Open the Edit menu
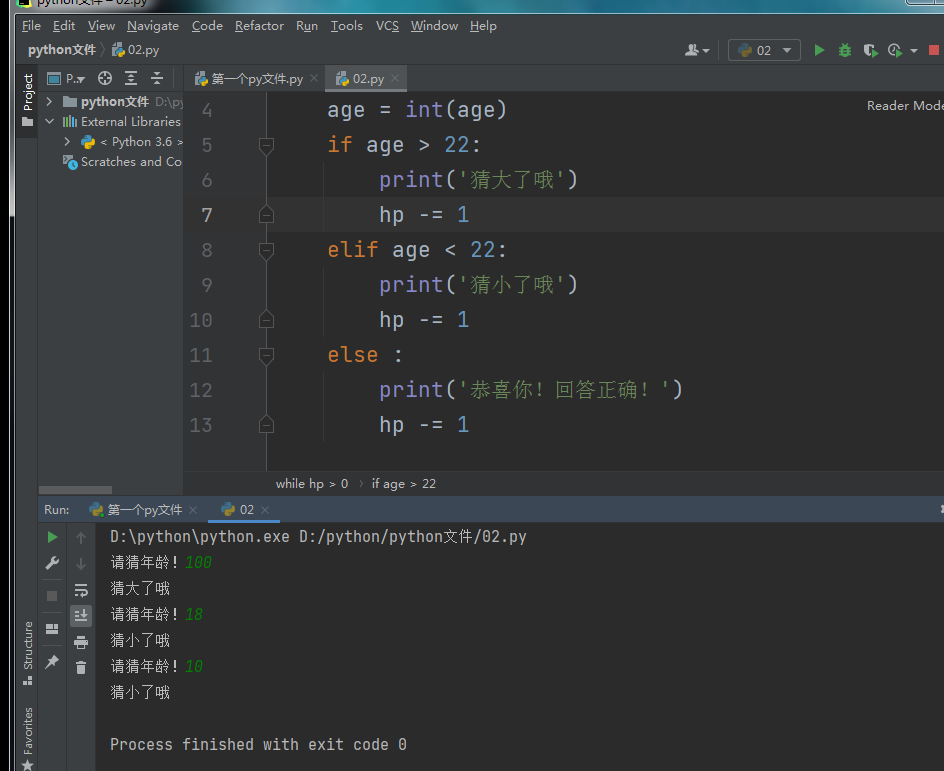 click(64, 26)
